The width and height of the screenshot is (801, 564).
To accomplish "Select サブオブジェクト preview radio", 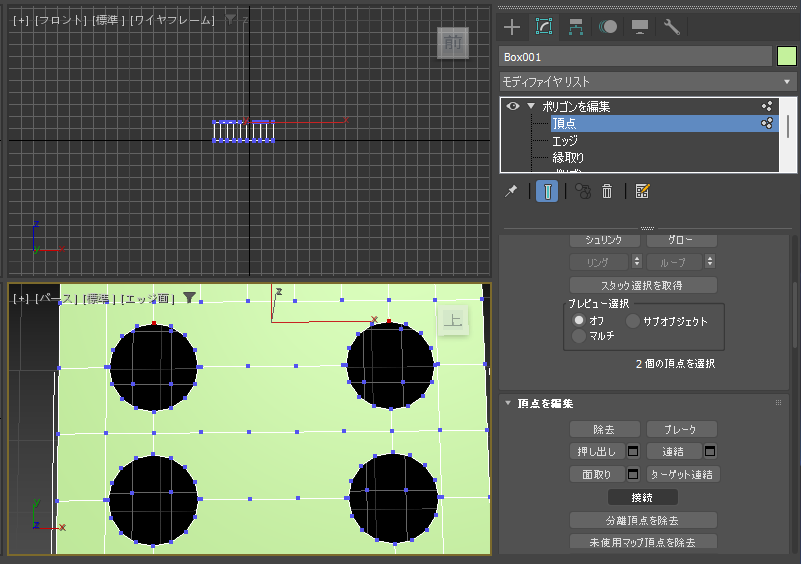I will point(633,321).
